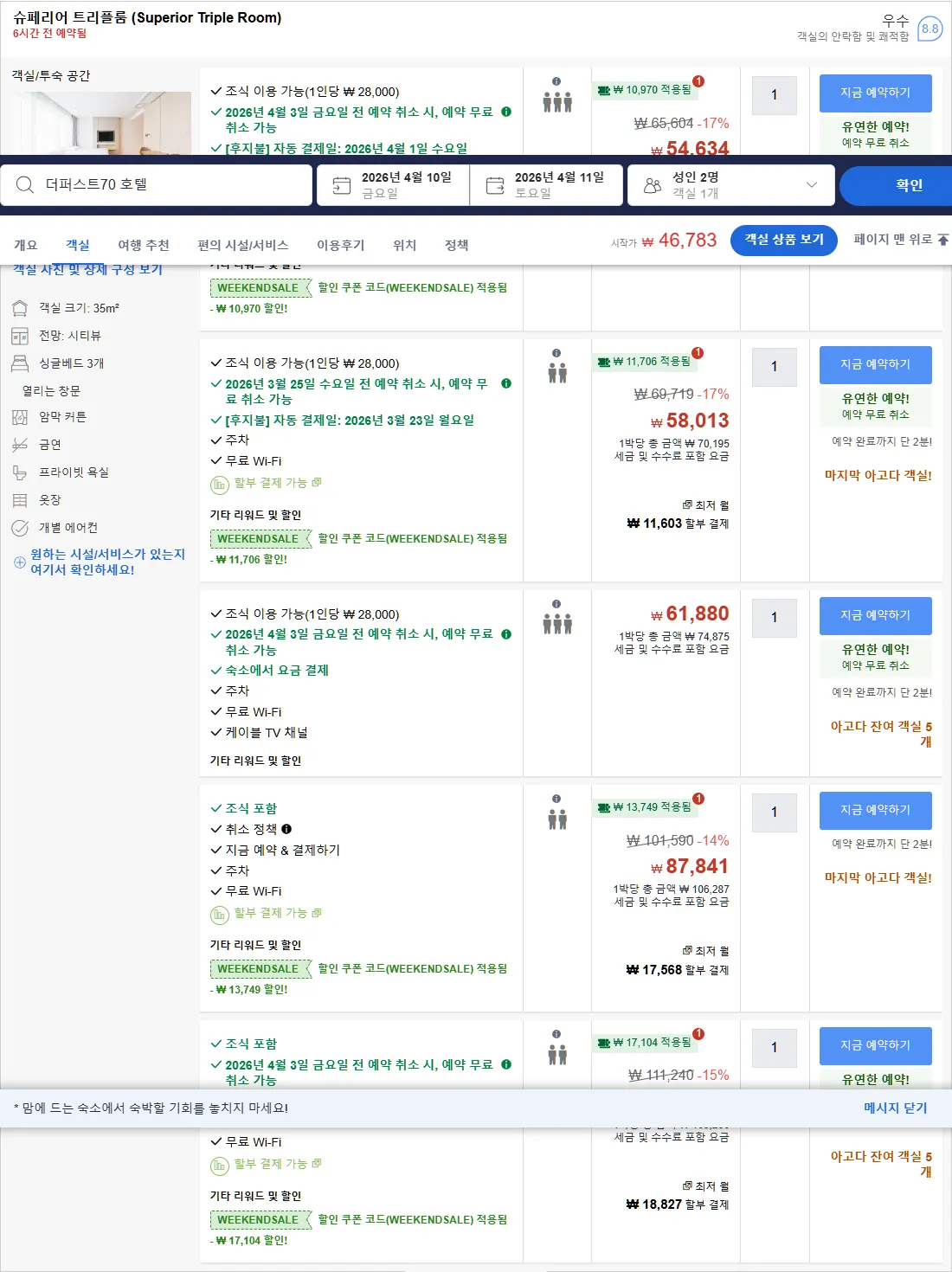Open the guests and rooms dropdown 성인 2명
952x1272 pixels.
coord(731,185)
